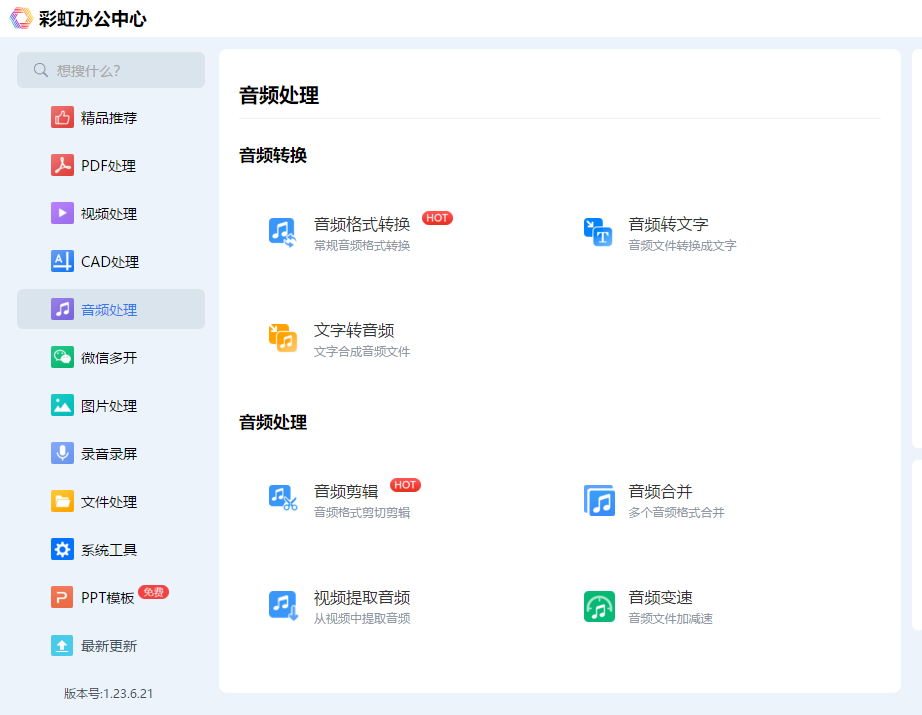This screenshot has height=715, width=922.
Task: Click the 音频处理 music note sidebar icon
Action: coord(62,309)
